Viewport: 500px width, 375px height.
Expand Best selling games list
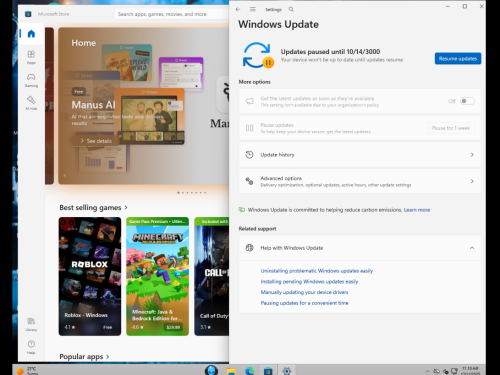[x=126, y=207]
